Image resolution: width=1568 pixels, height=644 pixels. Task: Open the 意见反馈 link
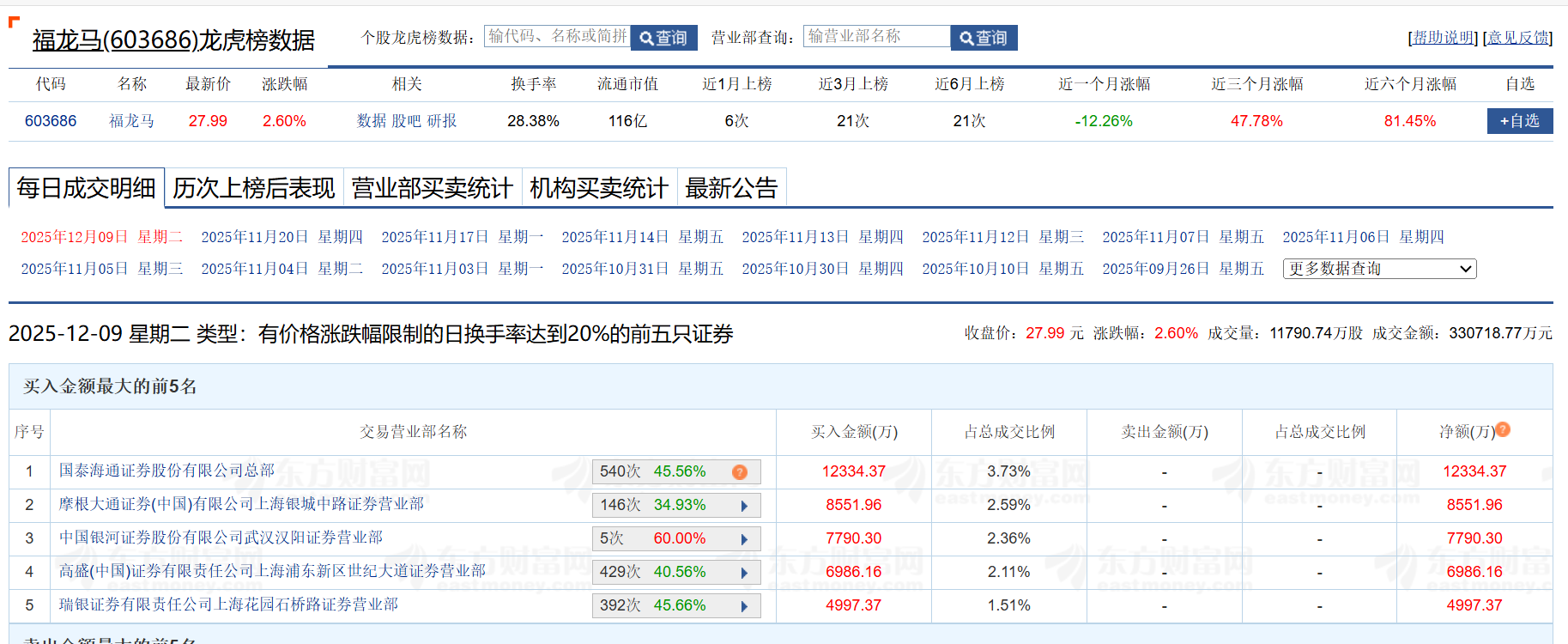click(1518, 38)
